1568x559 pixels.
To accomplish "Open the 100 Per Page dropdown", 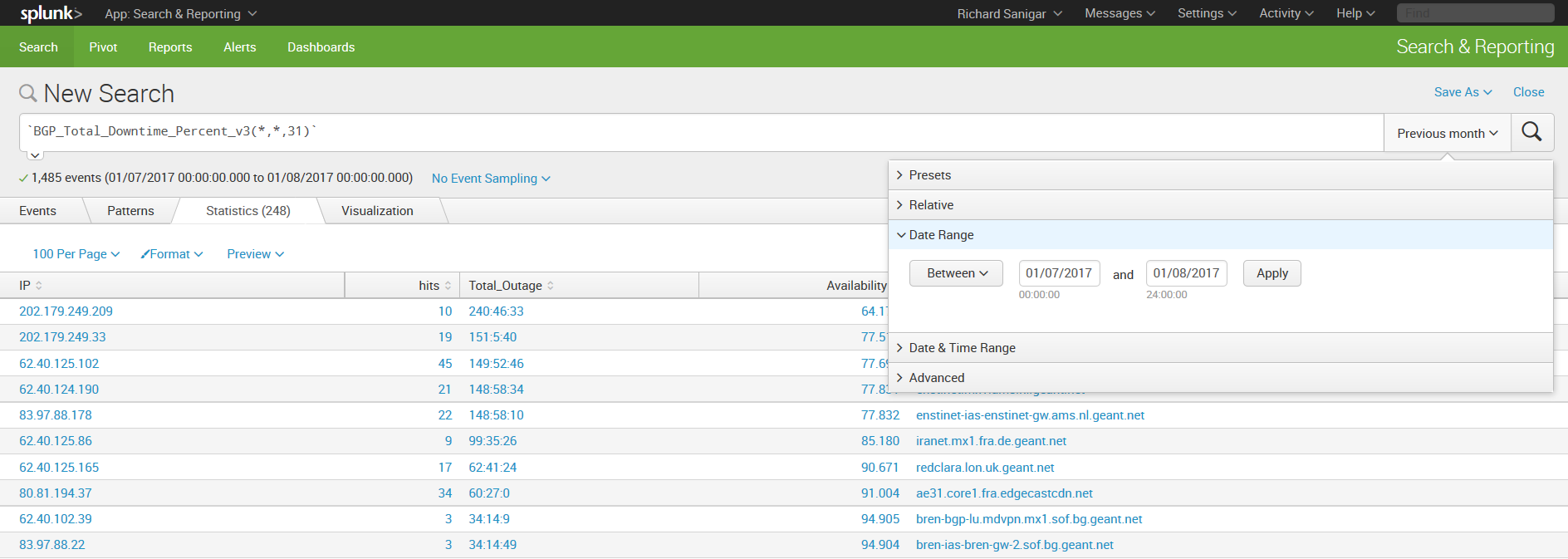I will 76,254.
